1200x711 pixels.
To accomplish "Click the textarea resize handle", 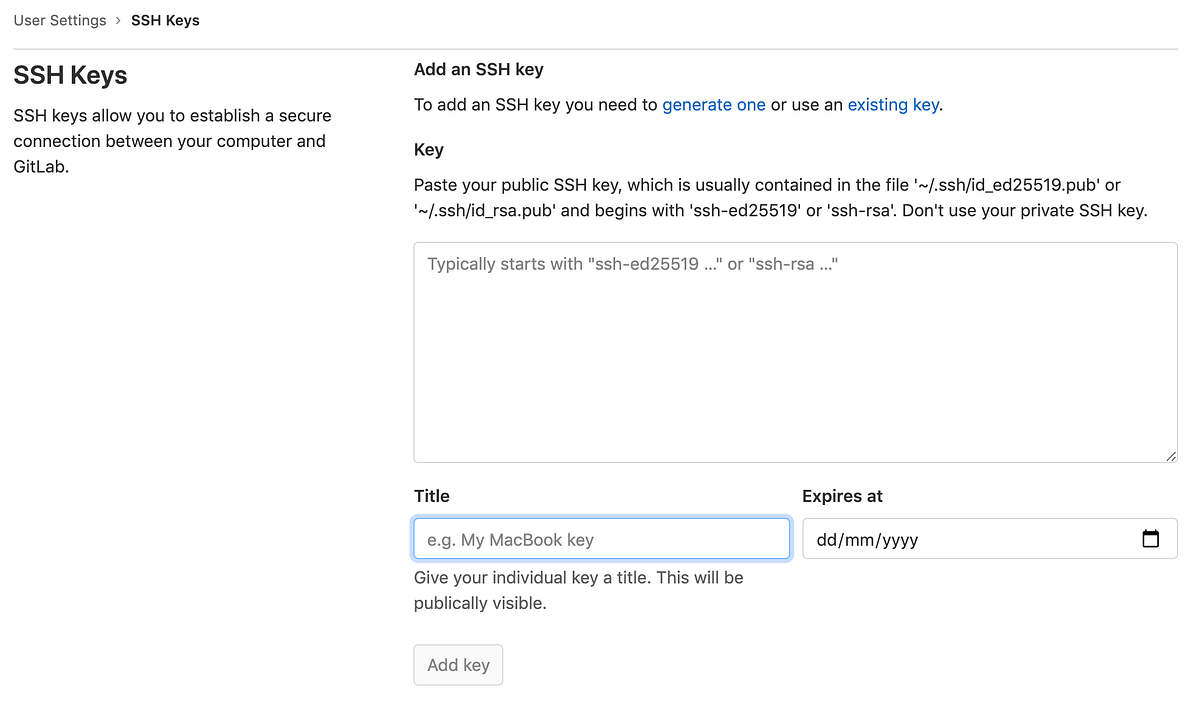I will tap(1172, 456).
